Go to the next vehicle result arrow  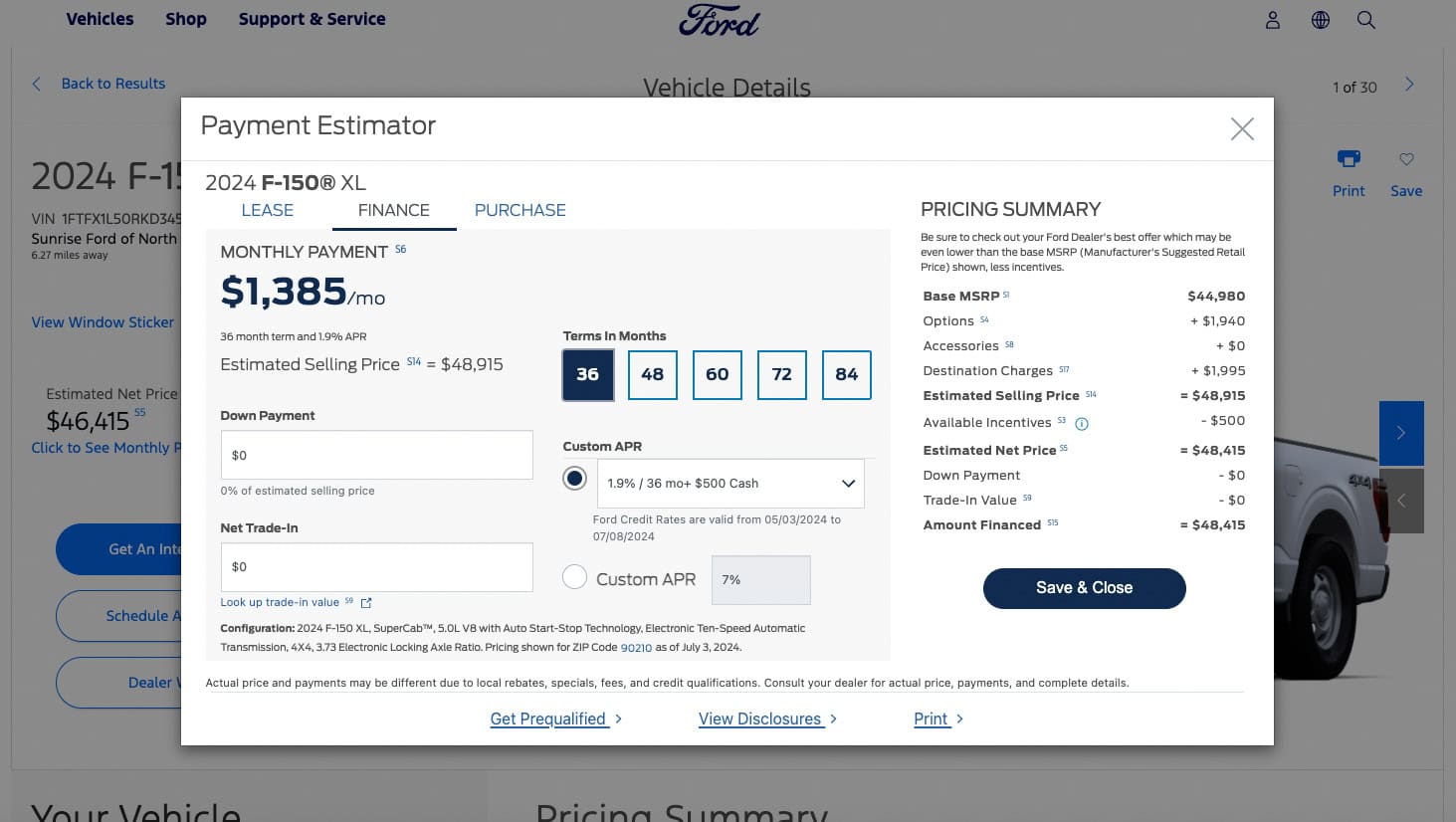pyautogui.click(x=1409, y=85)
